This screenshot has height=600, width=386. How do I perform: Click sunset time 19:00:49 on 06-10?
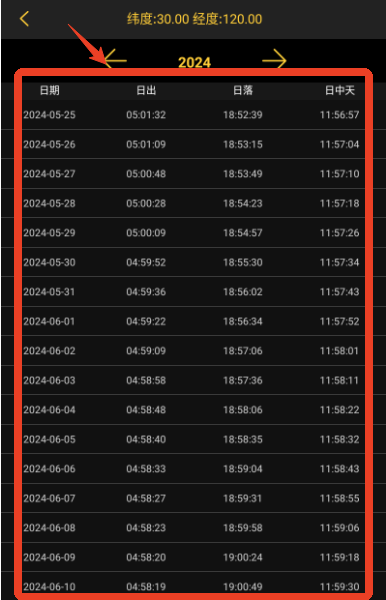pos(243,587)
